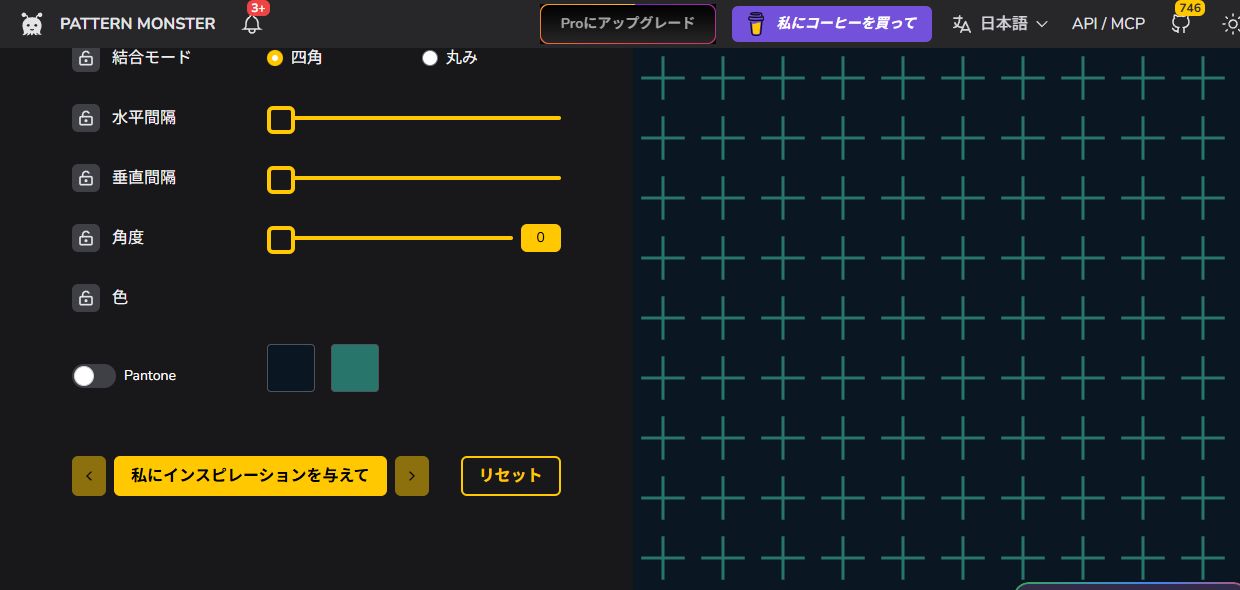1240x590 pixels.
Task: Enable the Pantone toggle
Action: [94, 375]
